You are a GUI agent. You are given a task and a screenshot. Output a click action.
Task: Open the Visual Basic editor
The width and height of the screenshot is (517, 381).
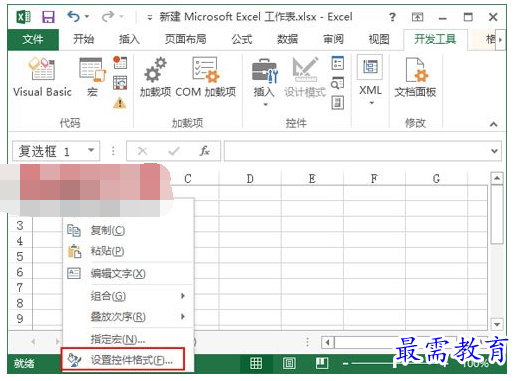42,77
